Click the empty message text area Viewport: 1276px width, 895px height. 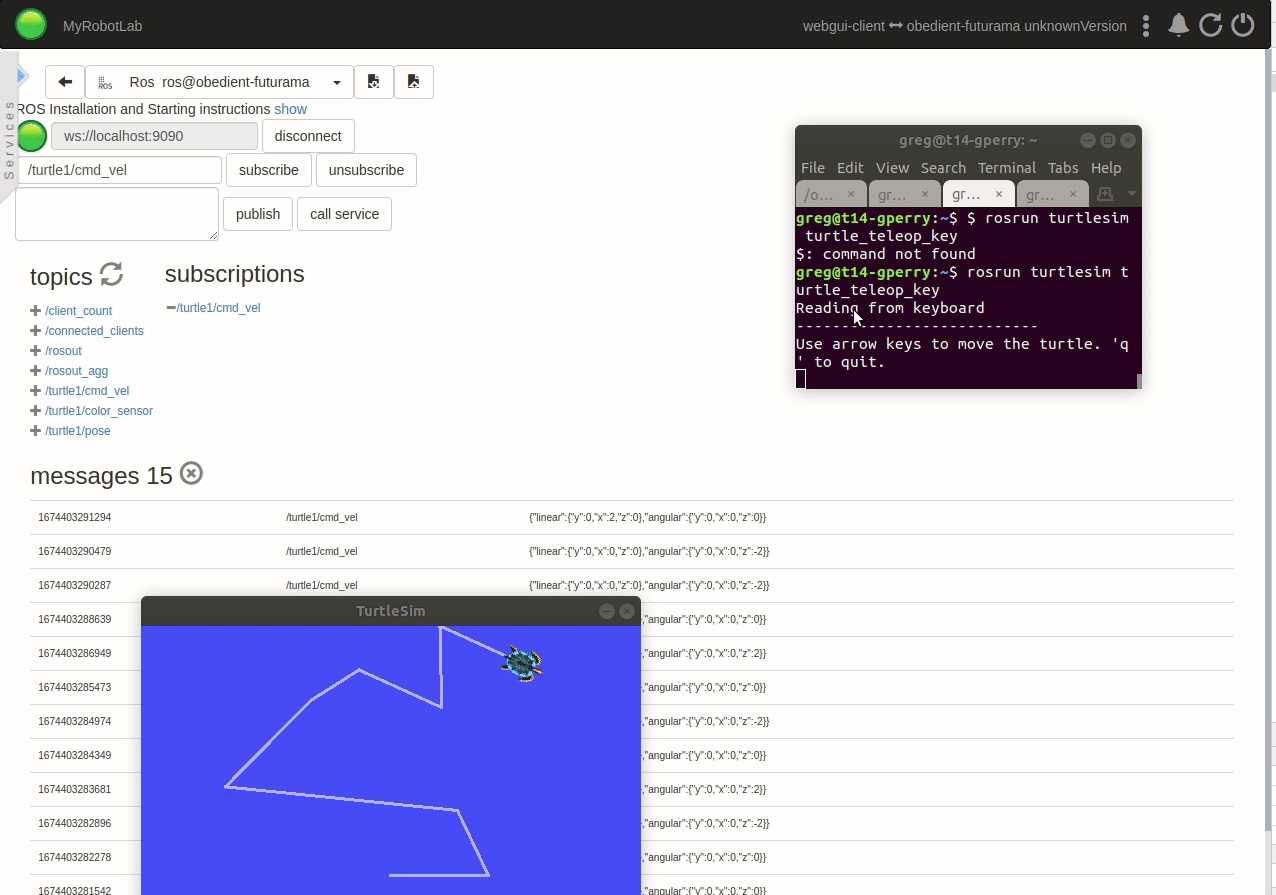pyautogui.click(x=117, y=214)
